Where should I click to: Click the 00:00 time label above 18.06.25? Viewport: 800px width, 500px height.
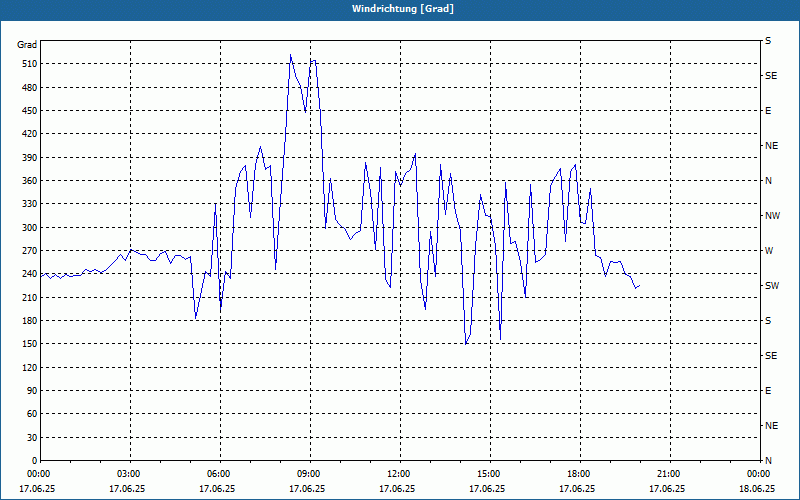(760, 473)
